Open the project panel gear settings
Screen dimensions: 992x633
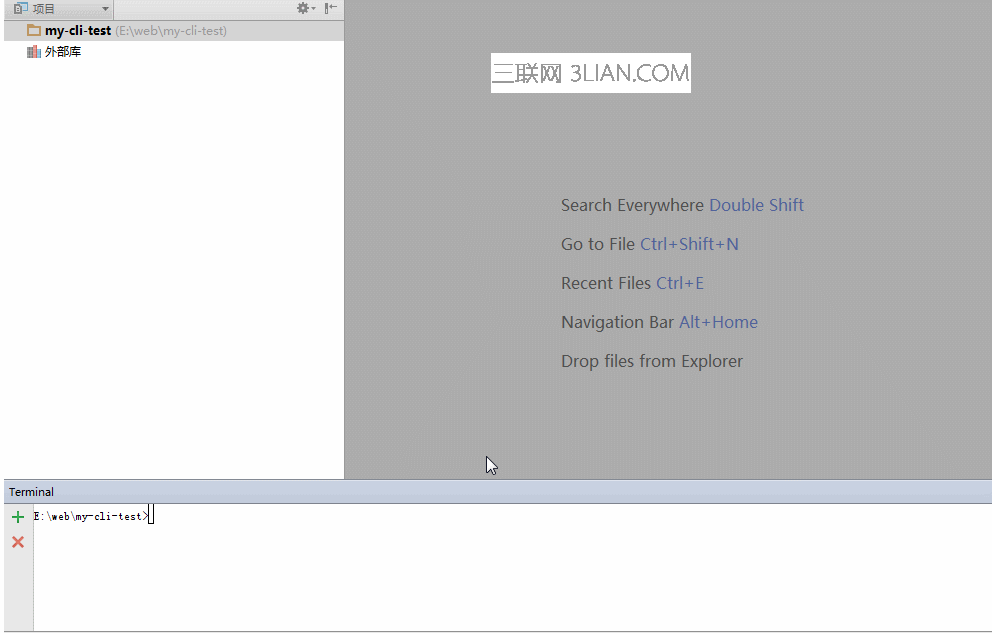point(303,8)
